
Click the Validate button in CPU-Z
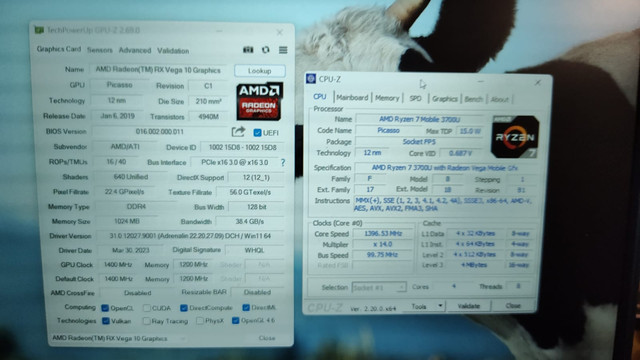pos(469,306)
